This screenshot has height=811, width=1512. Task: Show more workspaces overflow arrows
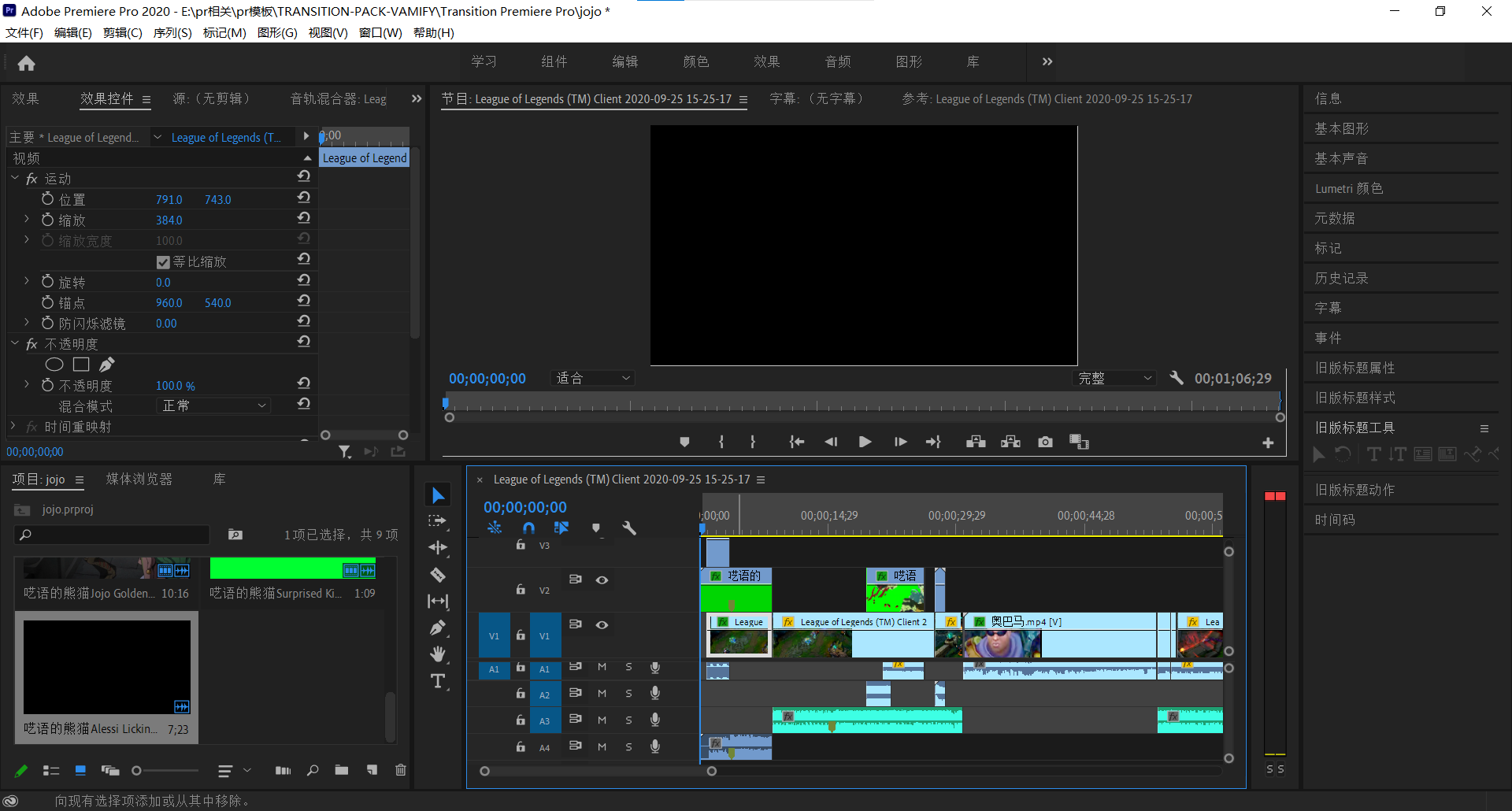click(x=1047, y=61)
